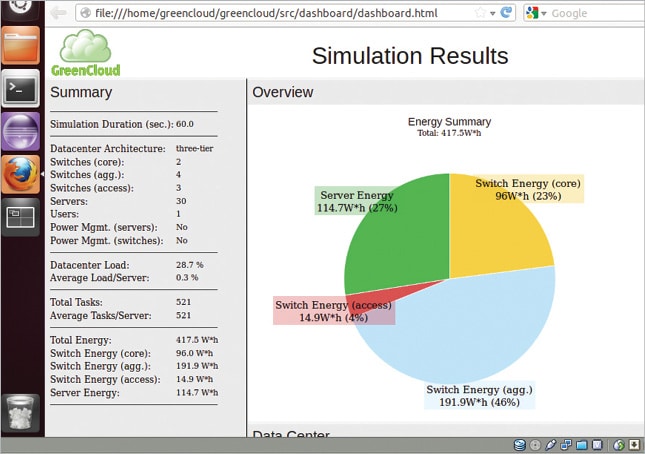Click the Datacenter Load value 28.7 %

(190, 265)
